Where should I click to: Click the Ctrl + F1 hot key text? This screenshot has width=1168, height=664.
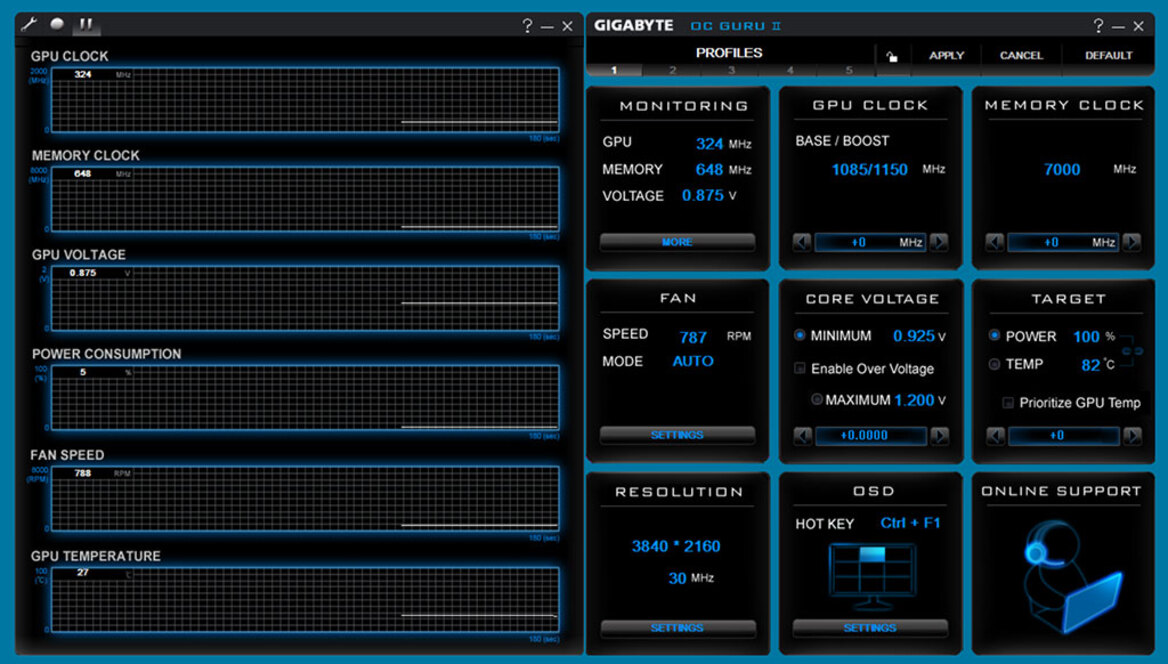[910, 523]
